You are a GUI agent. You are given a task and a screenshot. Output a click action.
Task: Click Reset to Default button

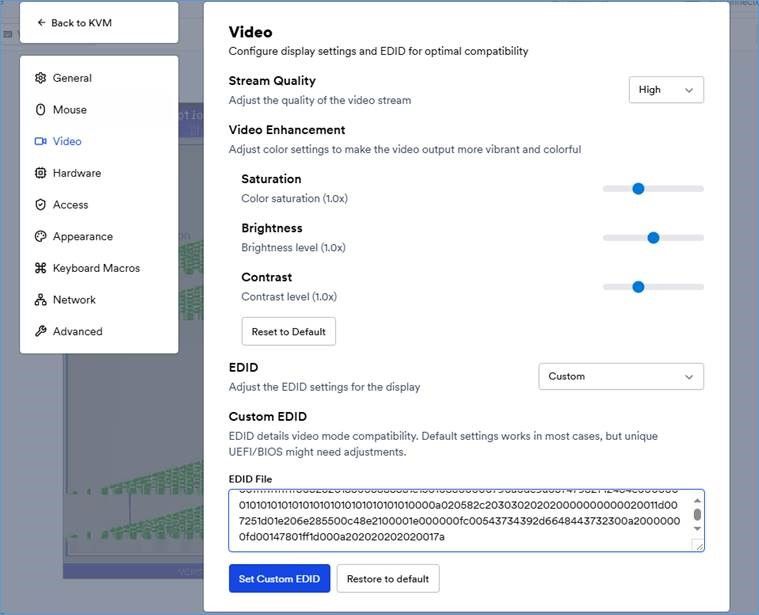288,331
